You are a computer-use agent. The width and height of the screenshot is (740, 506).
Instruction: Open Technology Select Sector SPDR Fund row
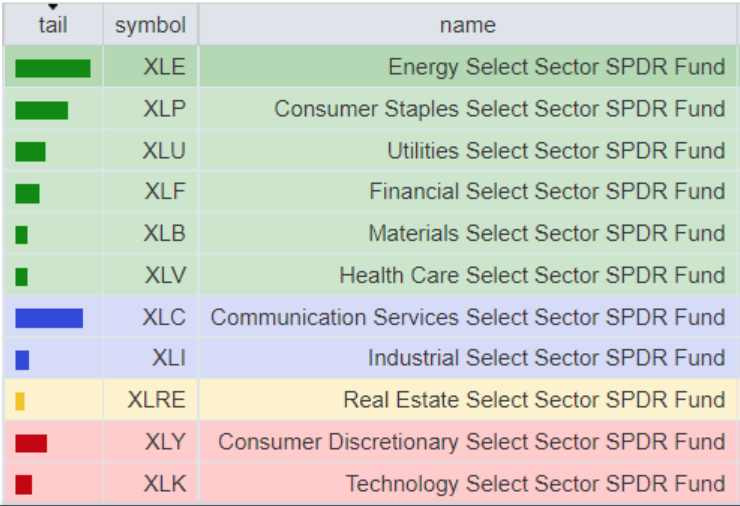pyautogui.click(x=535, y=484)
